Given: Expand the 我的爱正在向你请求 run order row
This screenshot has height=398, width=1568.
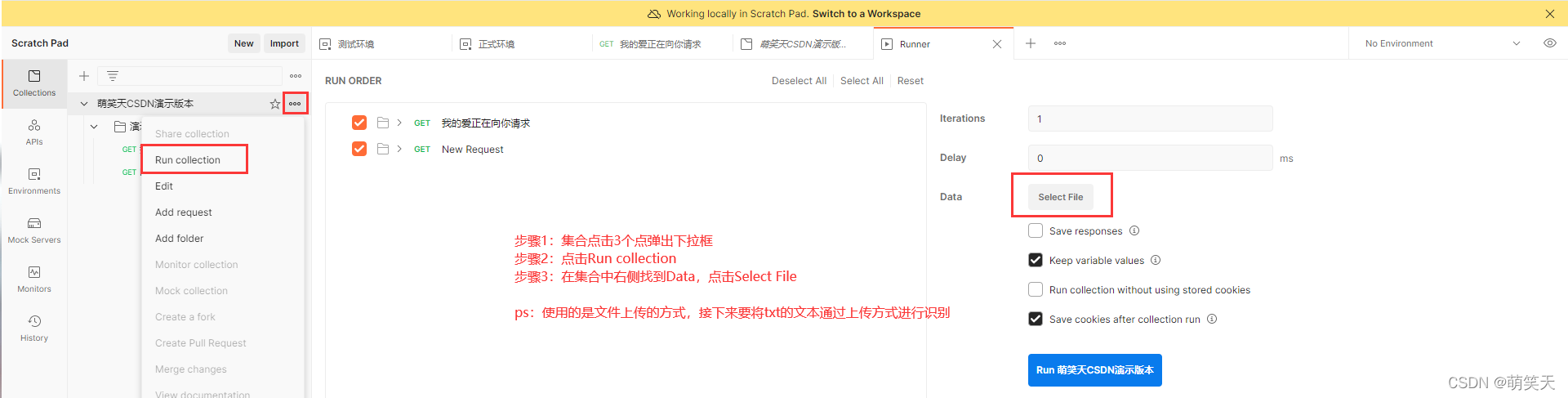Looking at the screenshot, I should point(399,123).
